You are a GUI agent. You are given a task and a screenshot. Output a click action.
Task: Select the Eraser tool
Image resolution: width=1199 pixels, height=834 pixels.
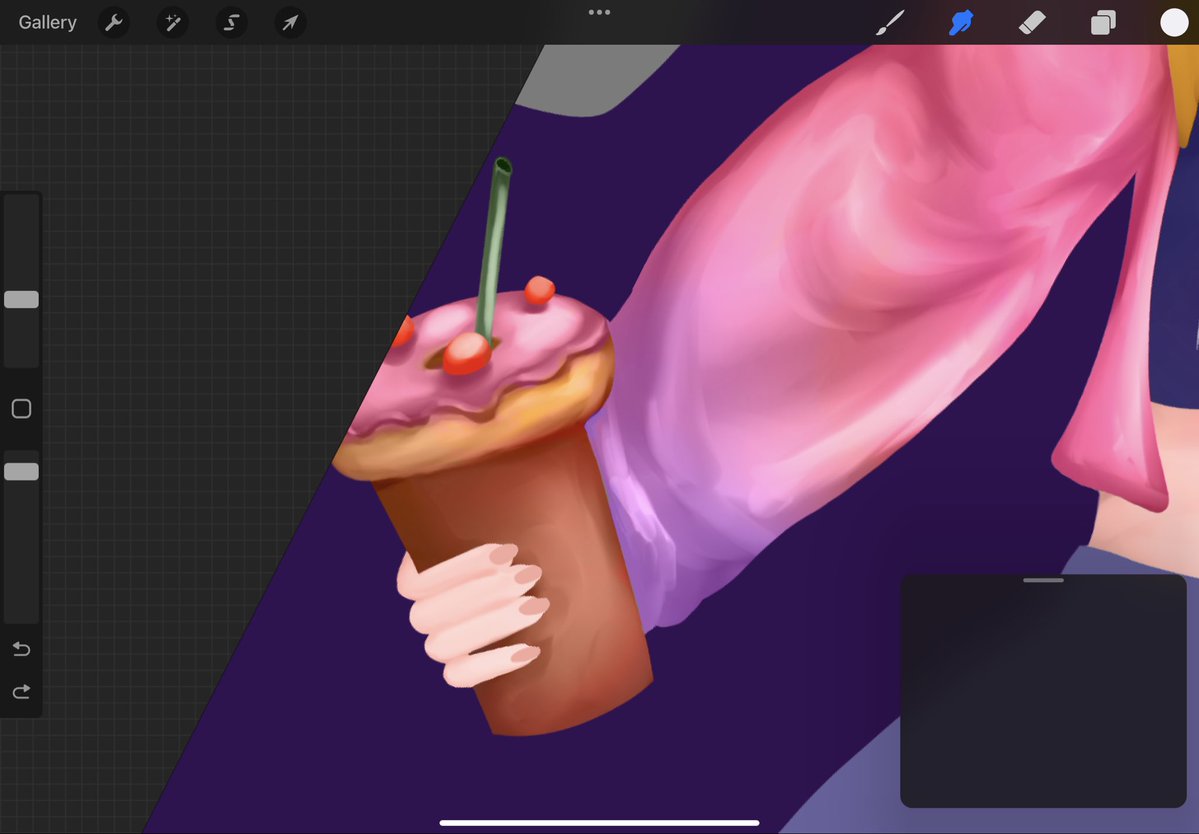(x=1032, y=23)
